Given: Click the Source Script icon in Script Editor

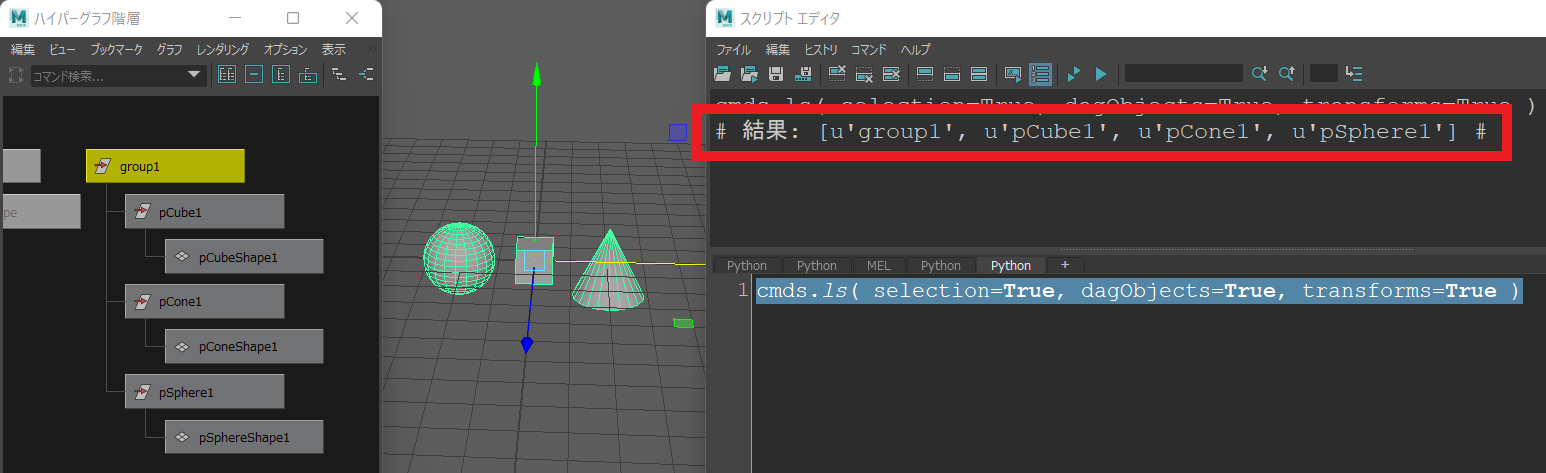Looking at the screenshot, I should coord(748,73).
